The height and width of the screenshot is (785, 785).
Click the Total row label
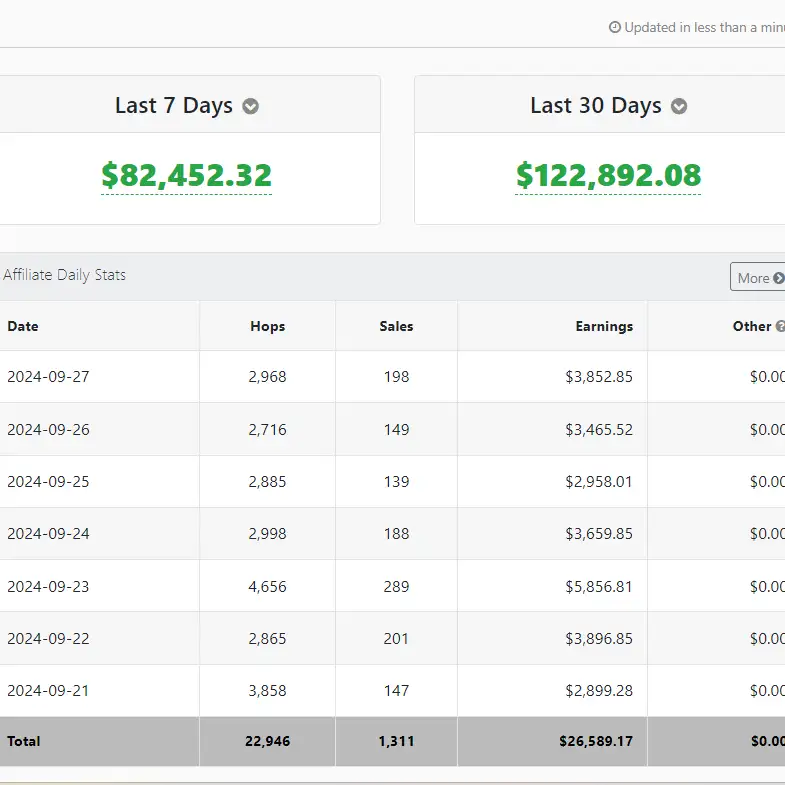(24, 741)
